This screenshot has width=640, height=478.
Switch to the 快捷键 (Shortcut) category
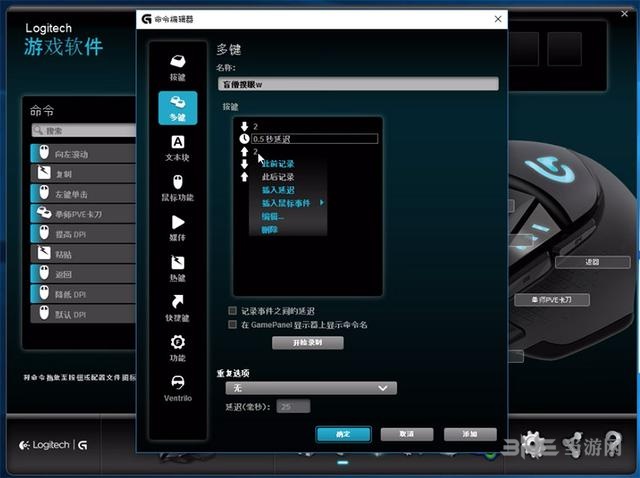[178, 308]
